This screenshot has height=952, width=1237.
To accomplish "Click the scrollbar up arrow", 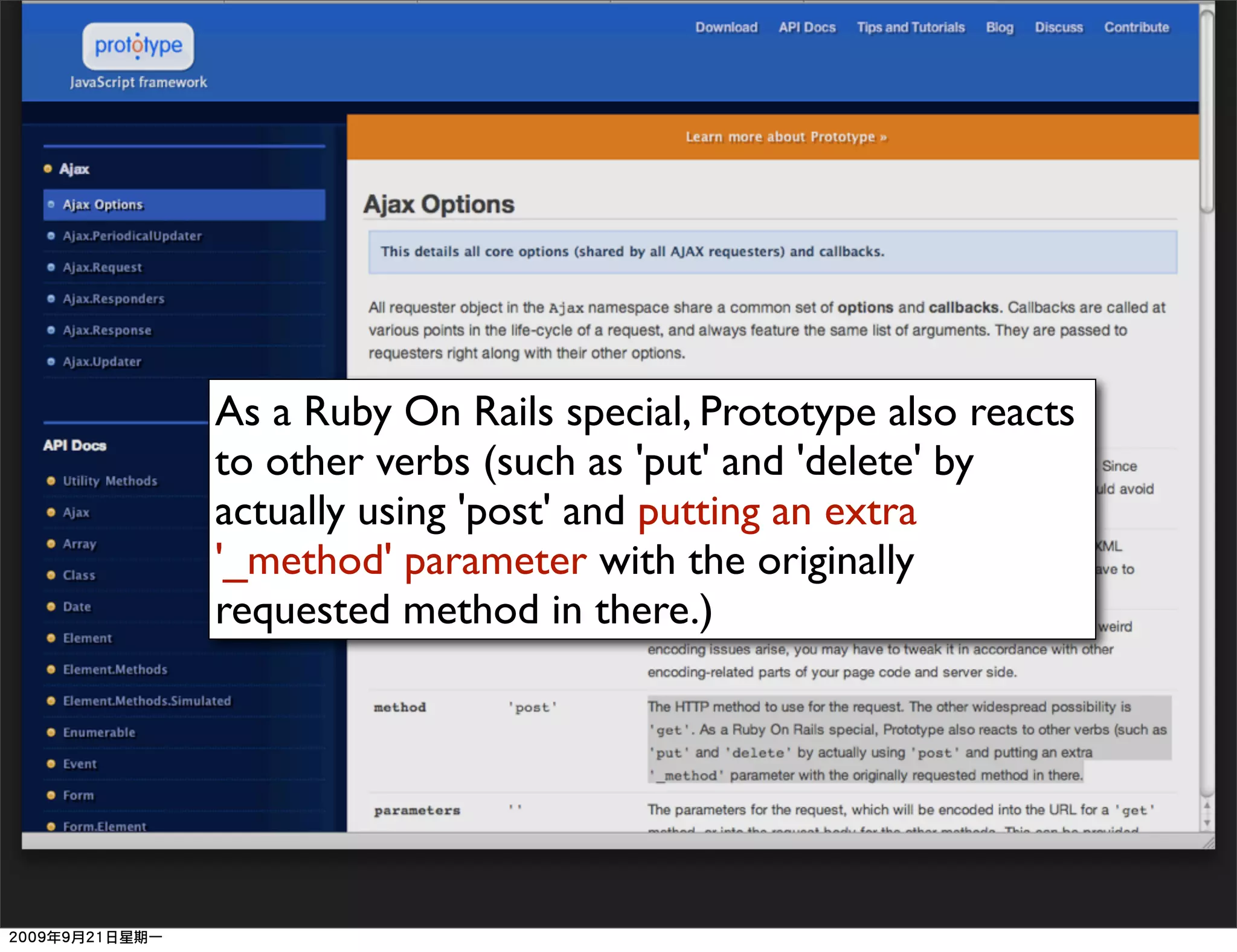I will click(1207, 806).
